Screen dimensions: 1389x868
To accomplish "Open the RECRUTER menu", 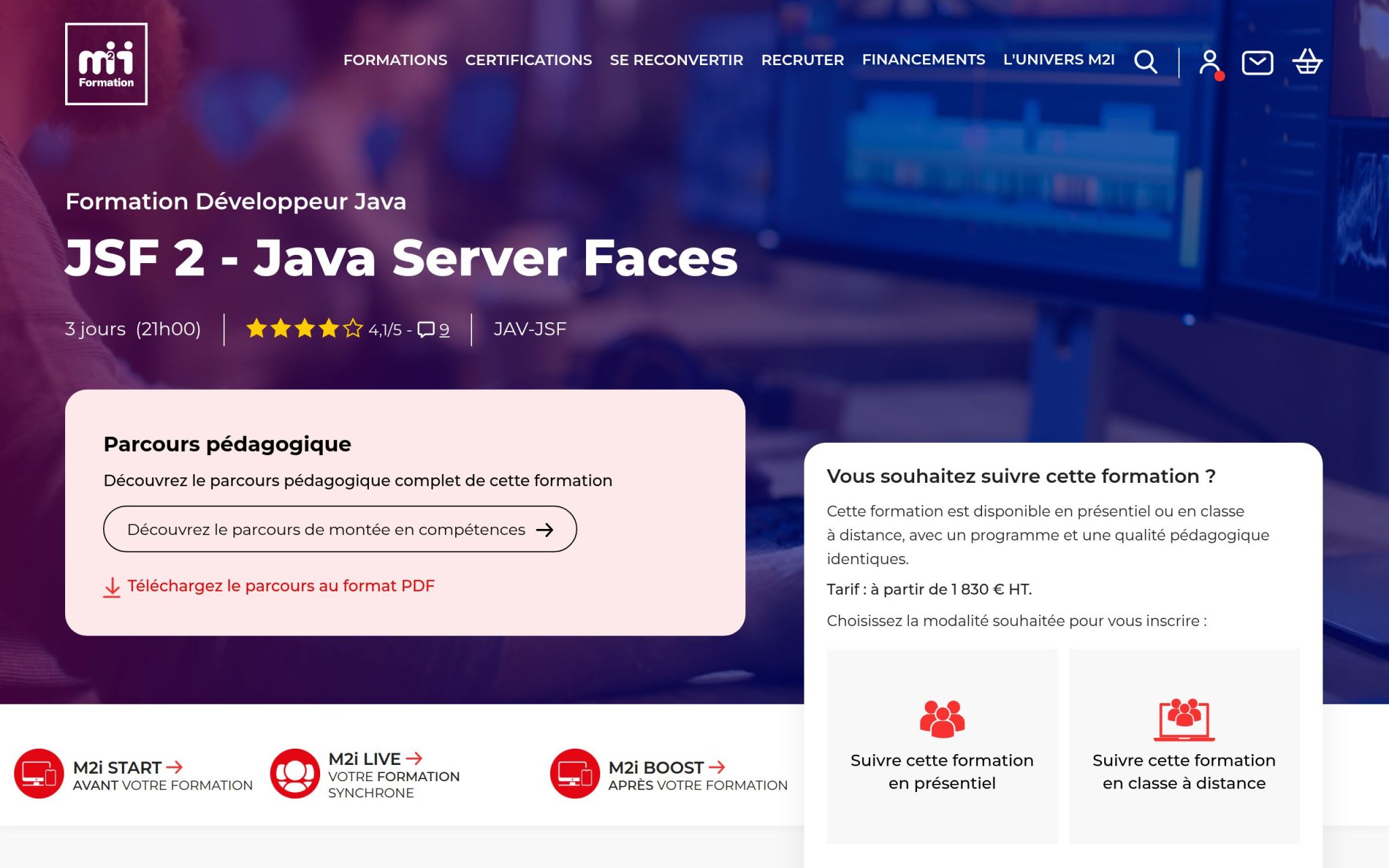I will [x=802, y=60].
